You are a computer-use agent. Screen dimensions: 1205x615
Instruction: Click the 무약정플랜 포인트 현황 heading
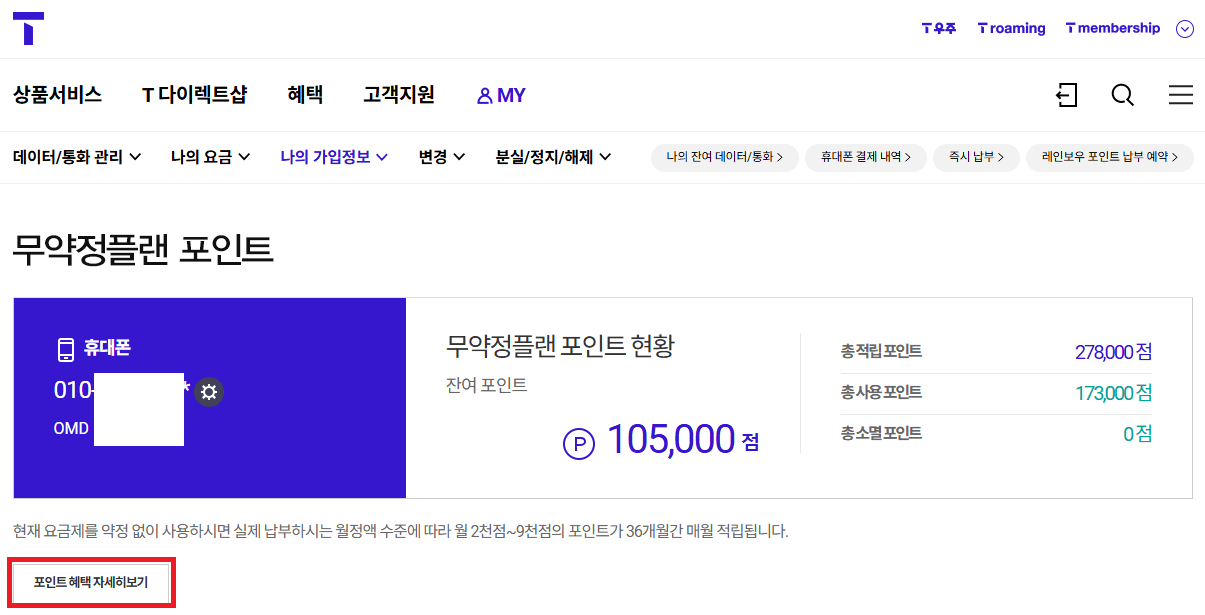[560, 347]
